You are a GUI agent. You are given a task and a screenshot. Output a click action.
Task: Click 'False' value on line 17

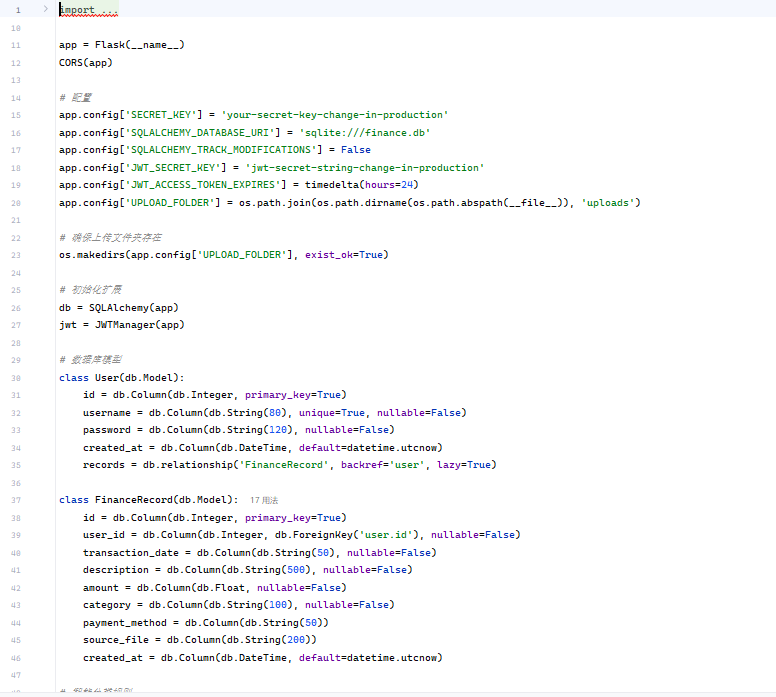tap(356, 150)
